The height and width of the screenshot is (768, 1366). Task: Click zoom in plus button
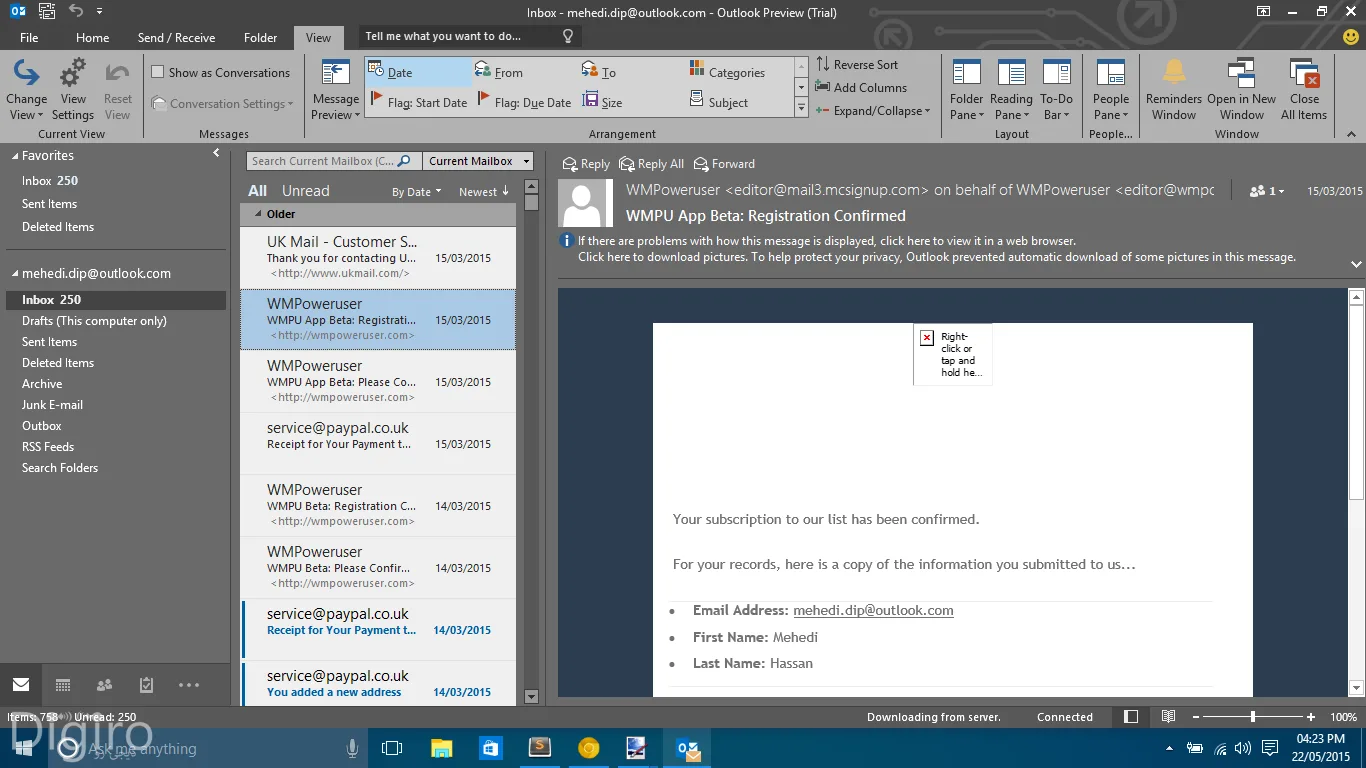click(x=1311, y=717)
